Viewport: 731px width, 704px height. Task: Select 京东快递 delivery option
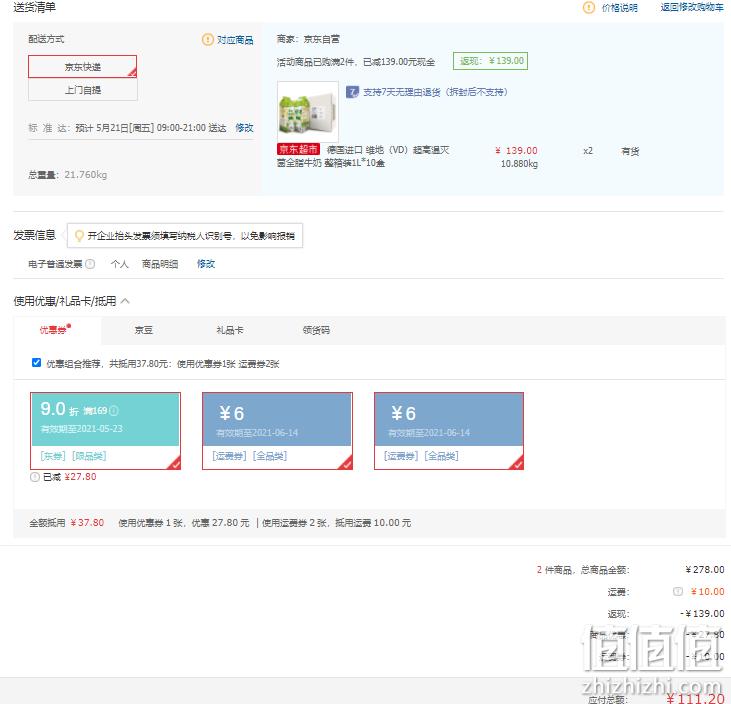tap(83, 67)
